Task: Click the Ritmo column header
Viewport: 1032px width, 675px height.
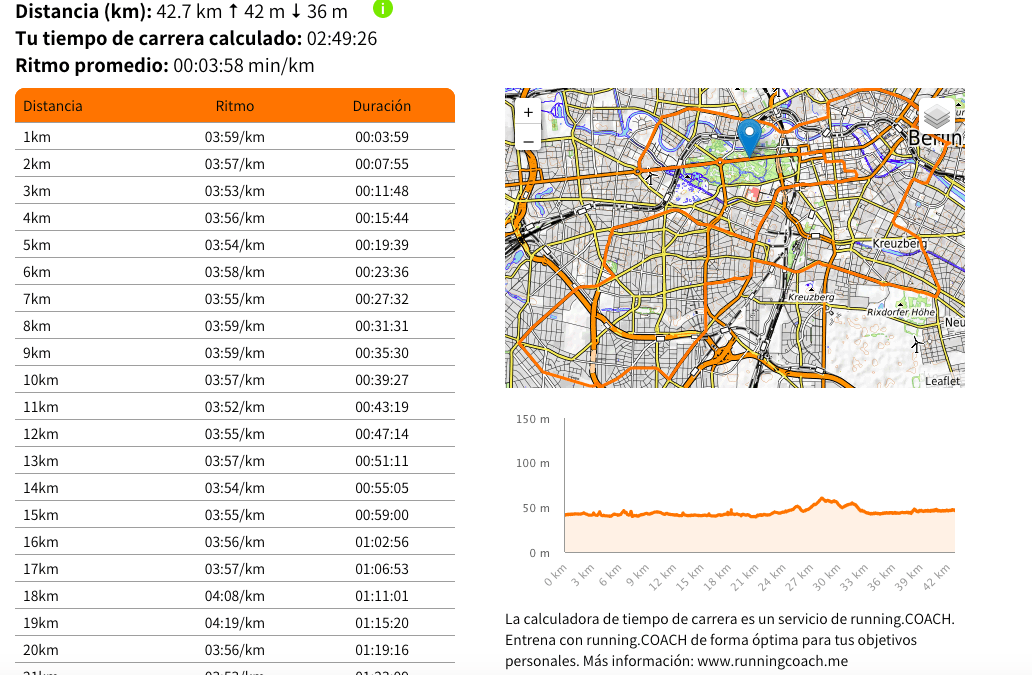Action: point(235,106)
